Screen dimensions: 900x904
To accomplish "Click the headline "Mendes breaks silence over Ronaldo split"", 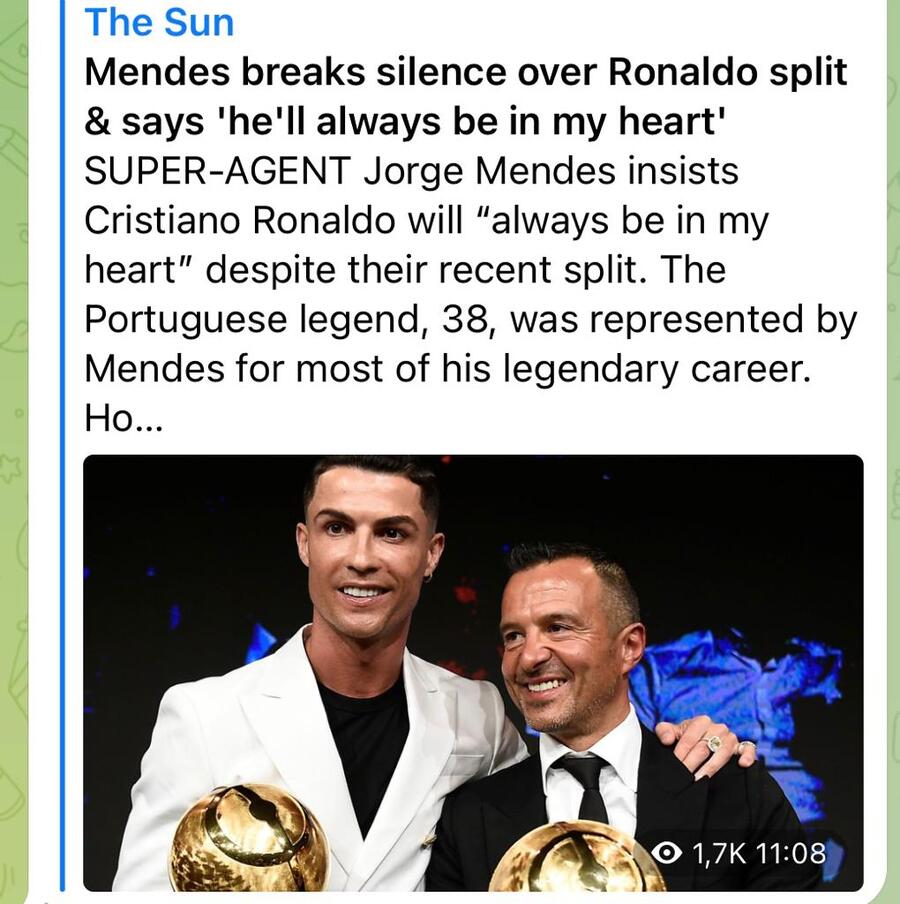I will 465,72.
